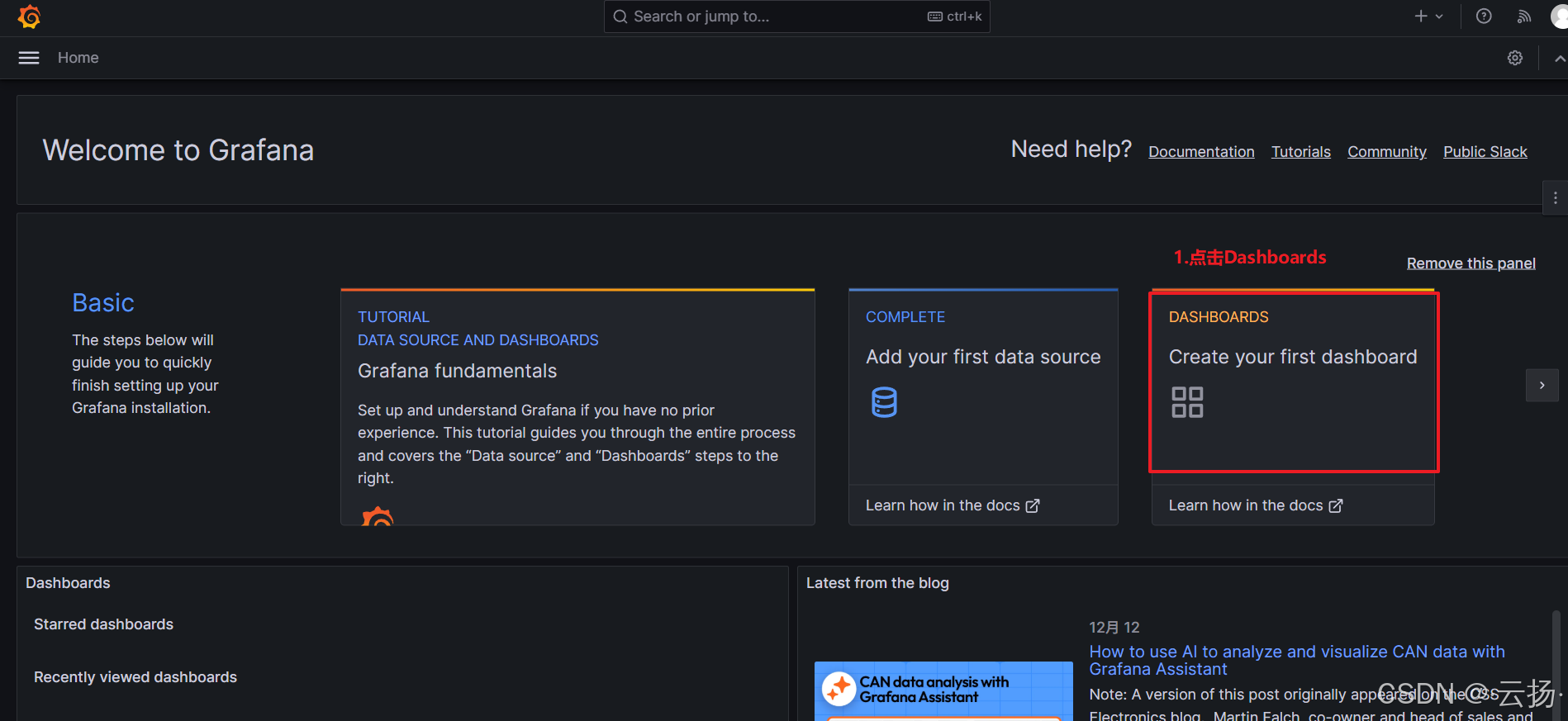Viewport: 1568px width, 721px height.
Task: Open the Documentation link
Action: (1201, 152)
